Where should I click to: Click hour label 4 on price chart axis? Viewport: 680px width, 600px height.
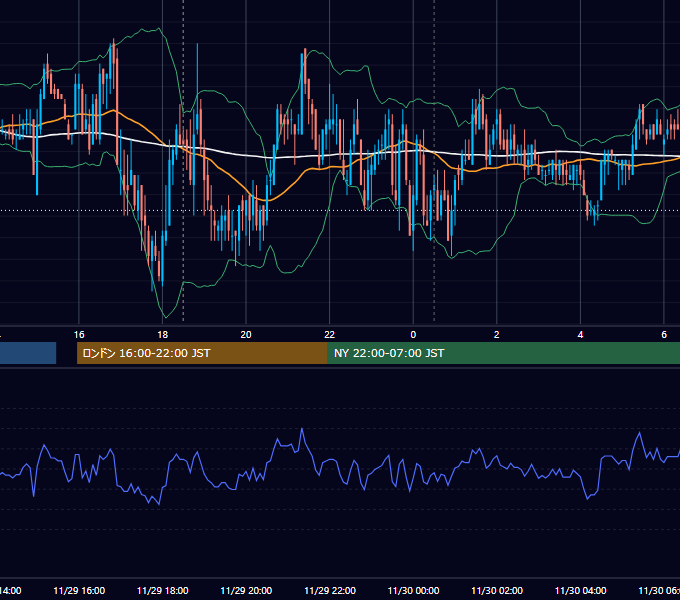(580, 335)
